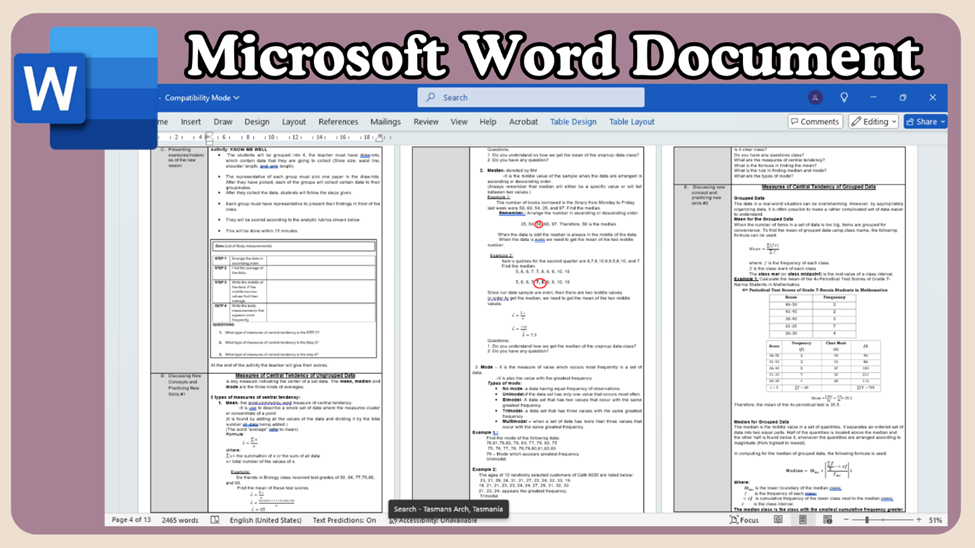
Task: Switch to Read Mode view icon
Action: tap(778, 520)
